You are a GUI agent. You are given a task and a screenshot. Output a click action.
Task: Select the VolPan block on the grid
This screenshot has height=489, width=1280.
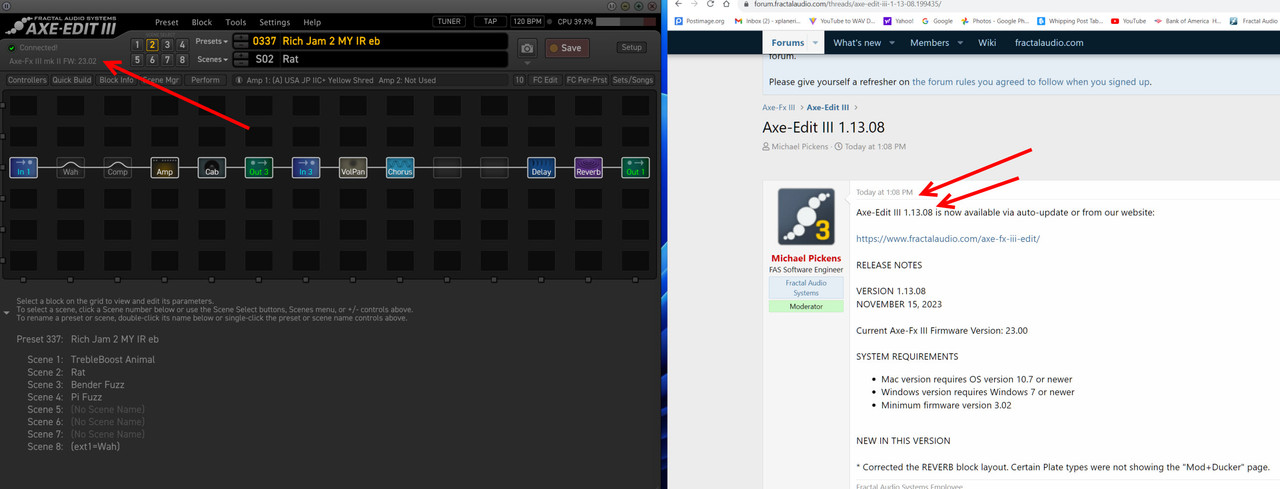(x=353, y=168)
